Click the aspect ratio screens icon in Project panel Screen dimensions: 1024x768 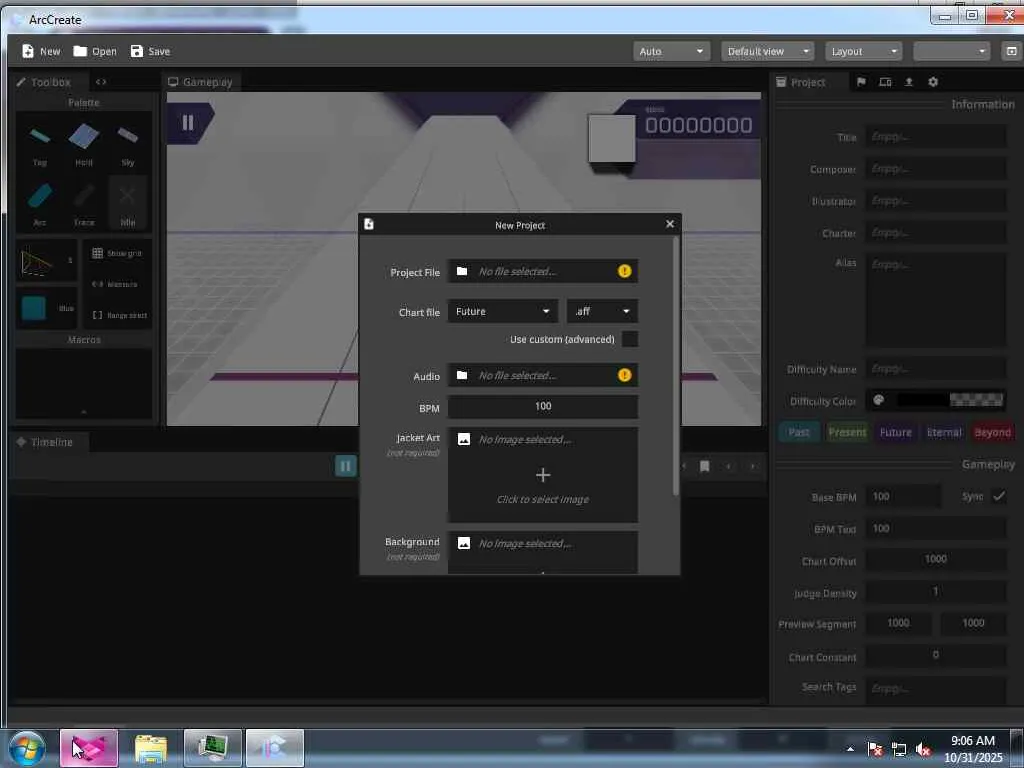[x=885, y=82]
